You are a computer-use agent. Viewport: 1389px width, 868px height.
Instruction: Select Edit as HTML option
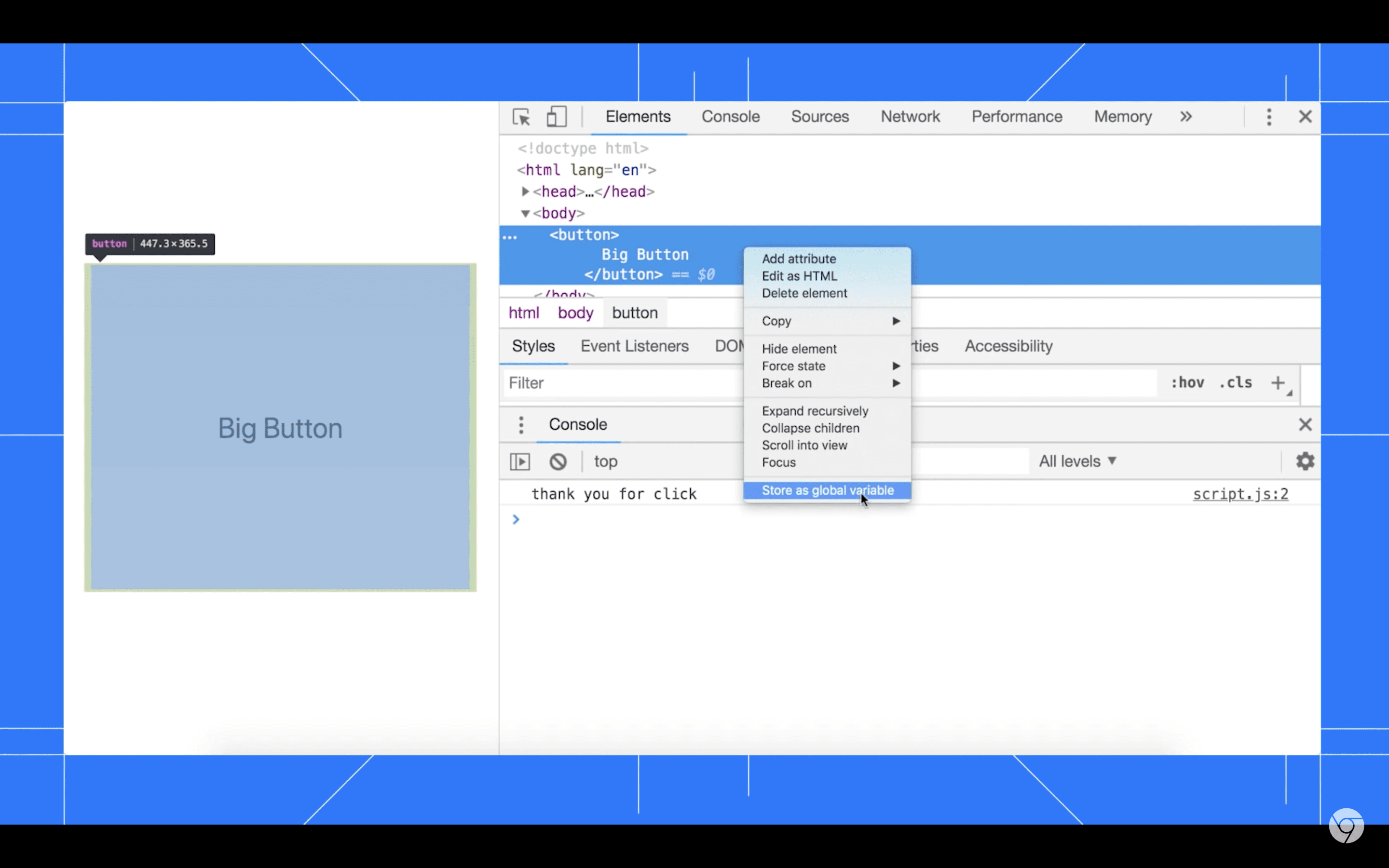(x=798, y=276)
